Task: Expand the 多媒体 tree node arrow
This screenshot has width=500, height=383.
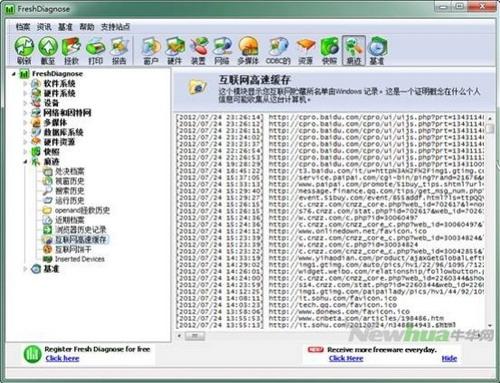Action: coord(25,122)
